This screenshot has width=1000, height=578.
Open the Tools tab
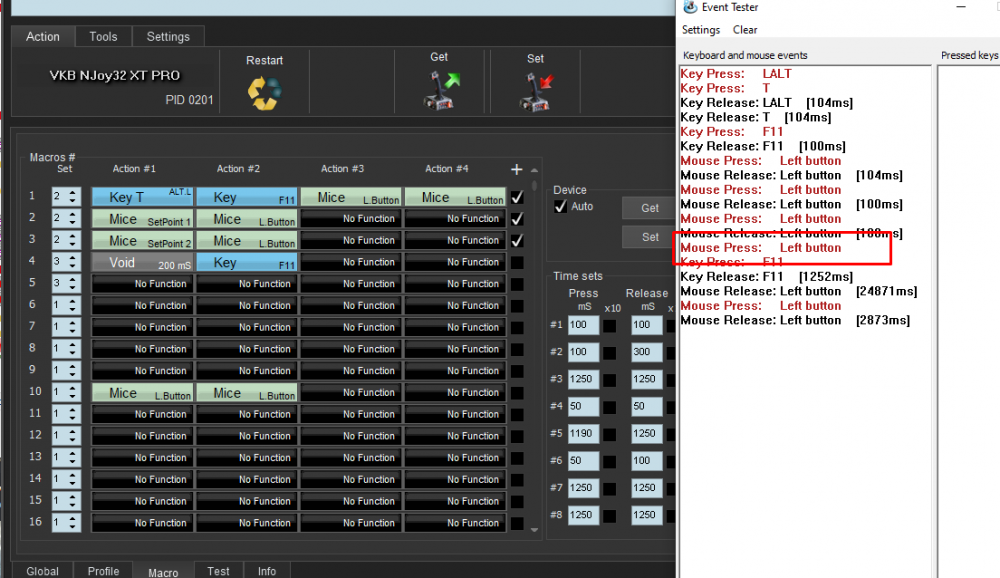coord(103,36)
